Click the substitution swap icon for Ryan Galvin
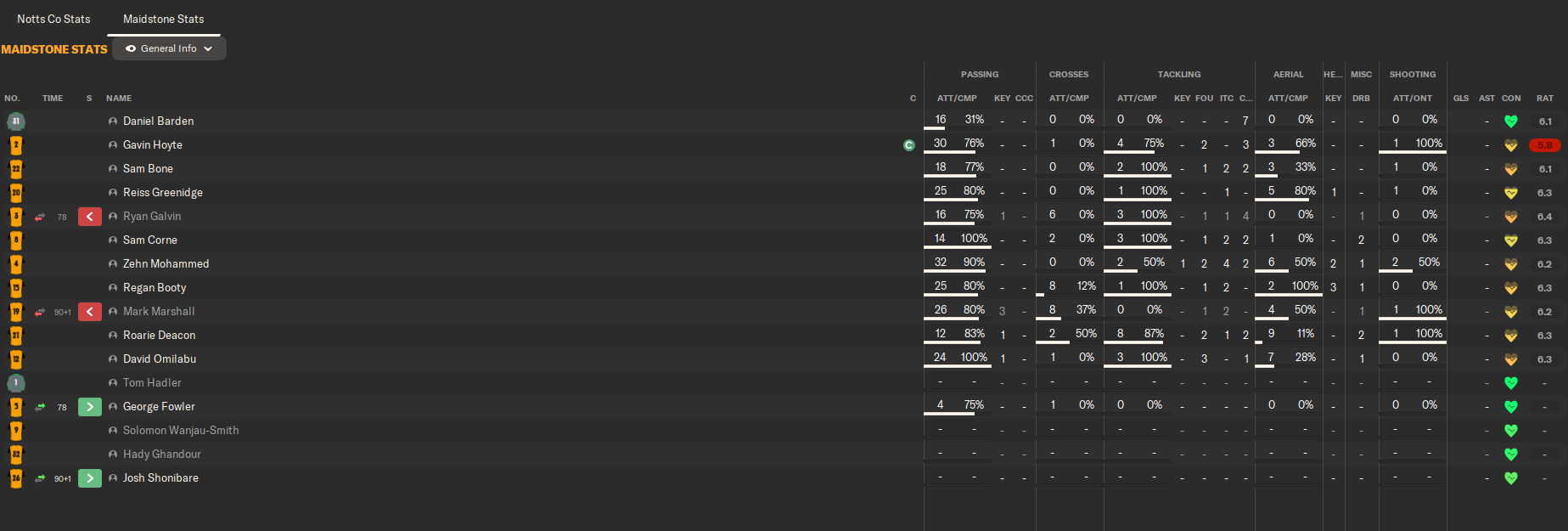Image resolution: width=1568 pixels, height=531 pixels. 40,217
